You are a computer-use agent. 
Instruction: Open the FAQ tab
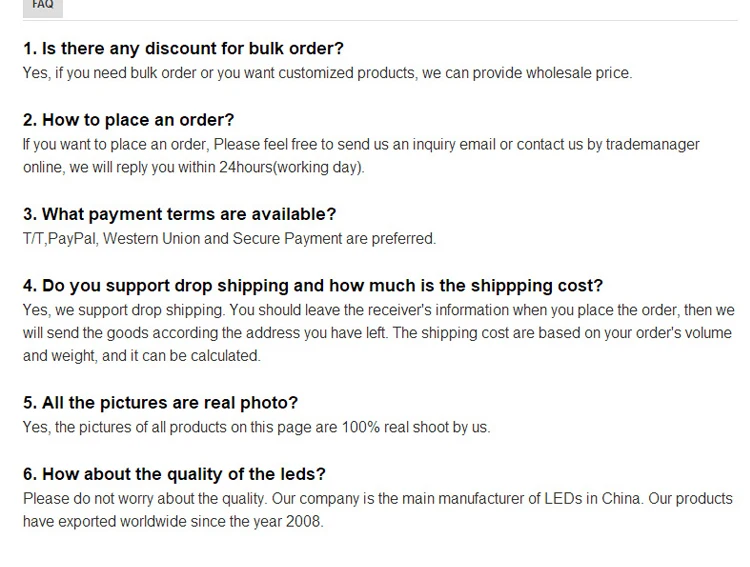(43, 7)
